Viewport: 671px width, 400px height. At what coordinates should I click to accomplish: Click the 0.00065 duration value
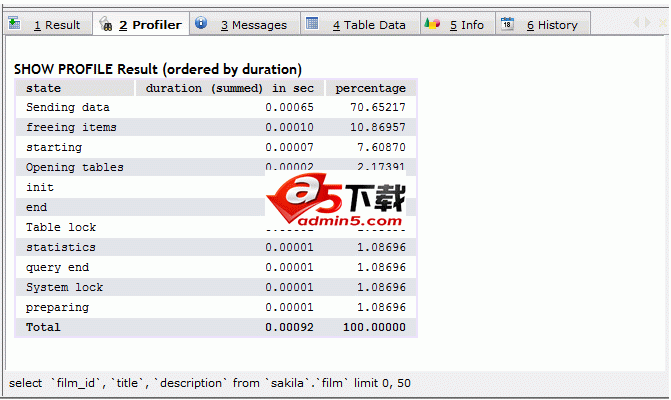pos(289,107)
